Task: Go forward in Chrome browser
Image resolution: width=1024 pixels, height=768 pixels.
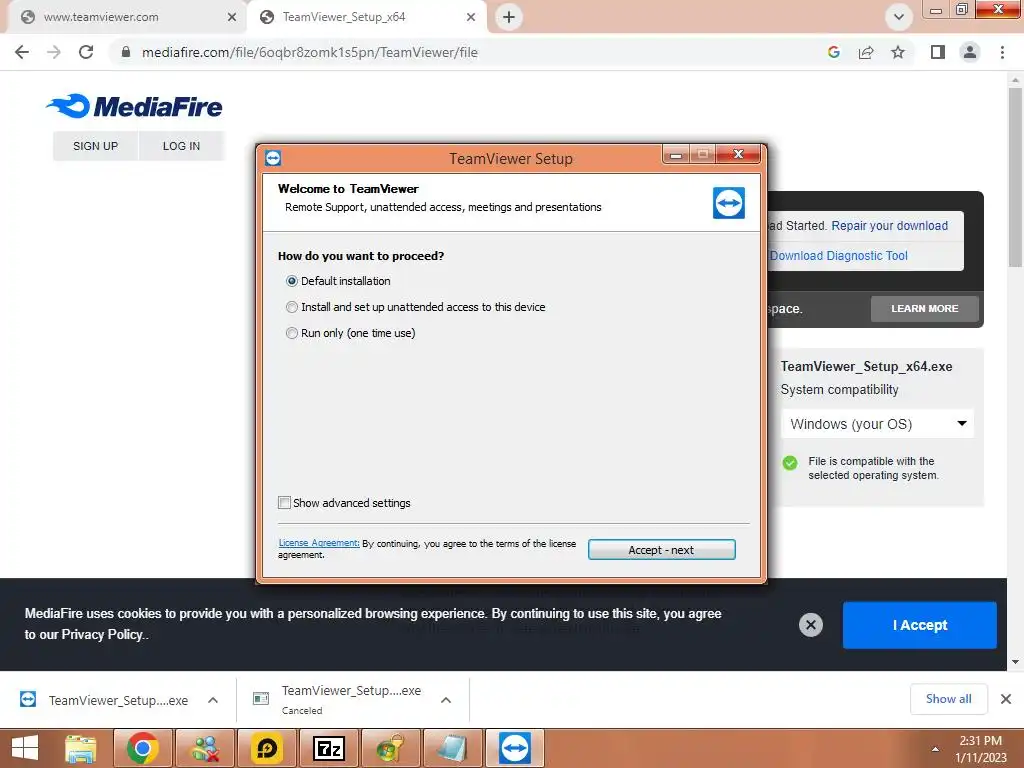Action: point(54,52)
